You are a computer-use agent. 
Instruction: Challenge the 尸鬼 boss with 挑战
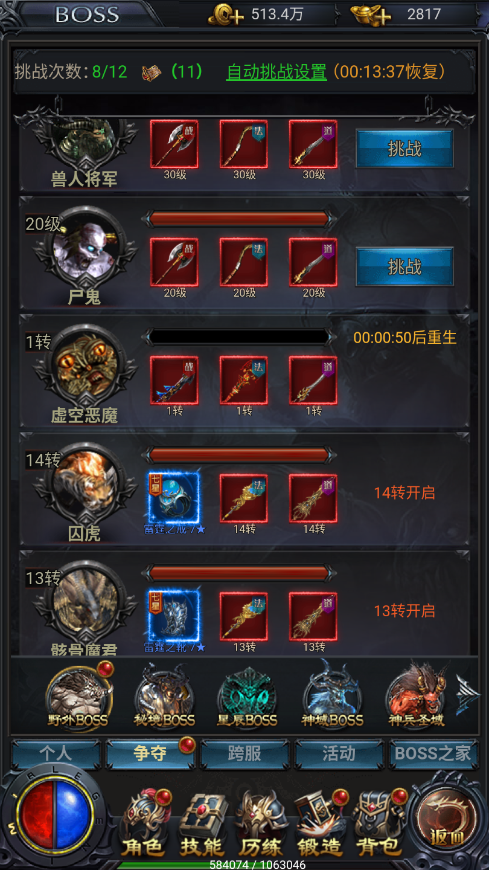coord(405,267)
